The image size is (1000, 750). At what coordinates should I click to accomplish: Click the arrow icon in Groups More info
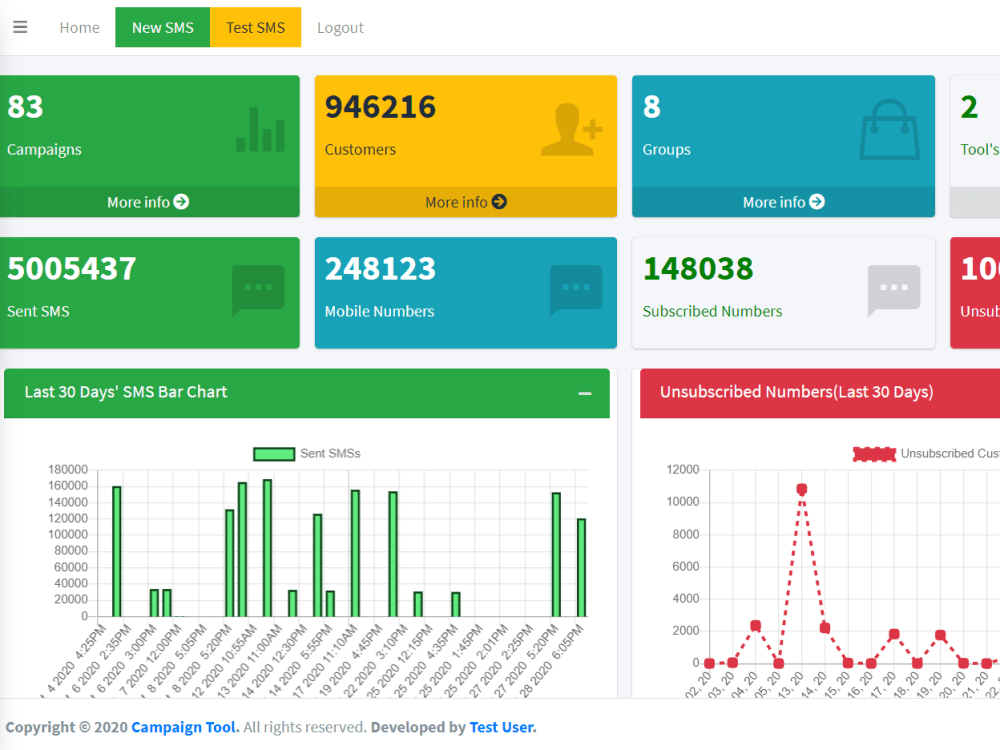[817, 202]
